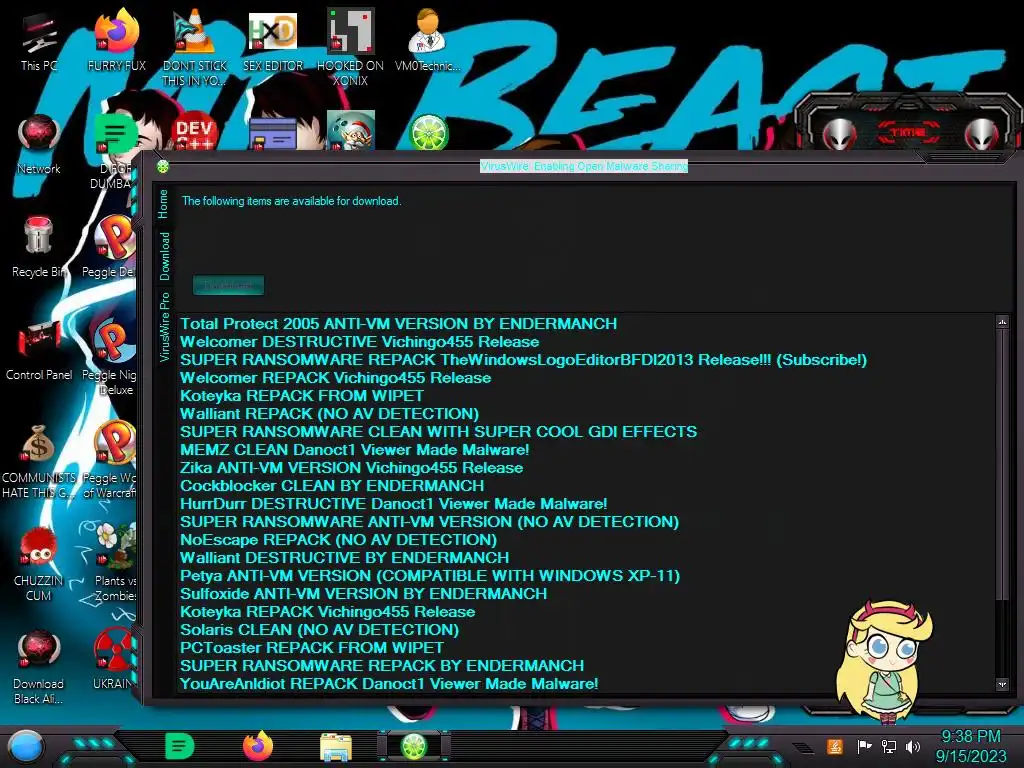The width and height of the screenshot is (1024, 768).
Task: Click the list scrollbar up arrow
Action: 1002,321
